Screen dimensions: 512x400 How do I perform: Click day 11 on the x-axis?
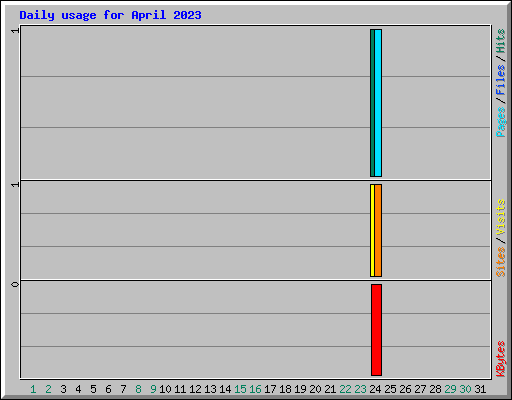tap(180, 389)
